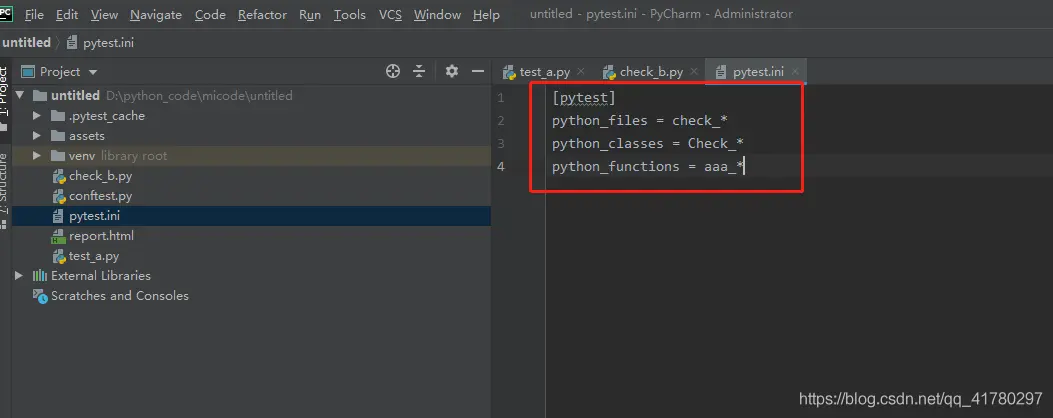This screenshot has height=418, width=1053.
Task: Click the test_a.py Python file icon in tree
Action: pos(58,257)
